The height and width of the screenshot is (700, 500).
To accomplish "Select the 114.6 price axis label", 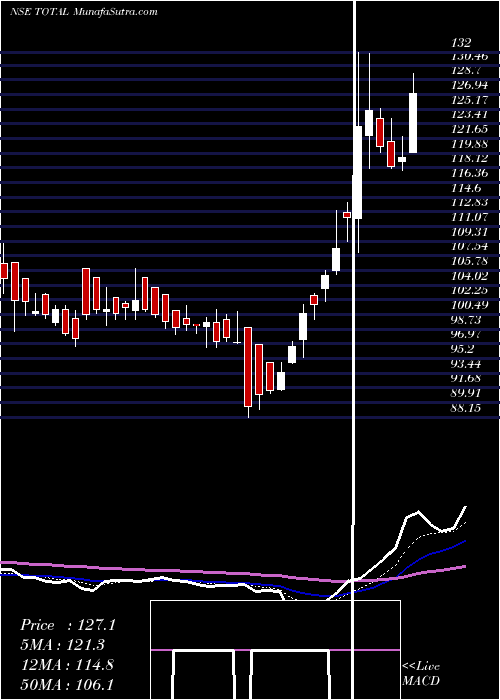I will pyautogui.click(x=466, y=188).
